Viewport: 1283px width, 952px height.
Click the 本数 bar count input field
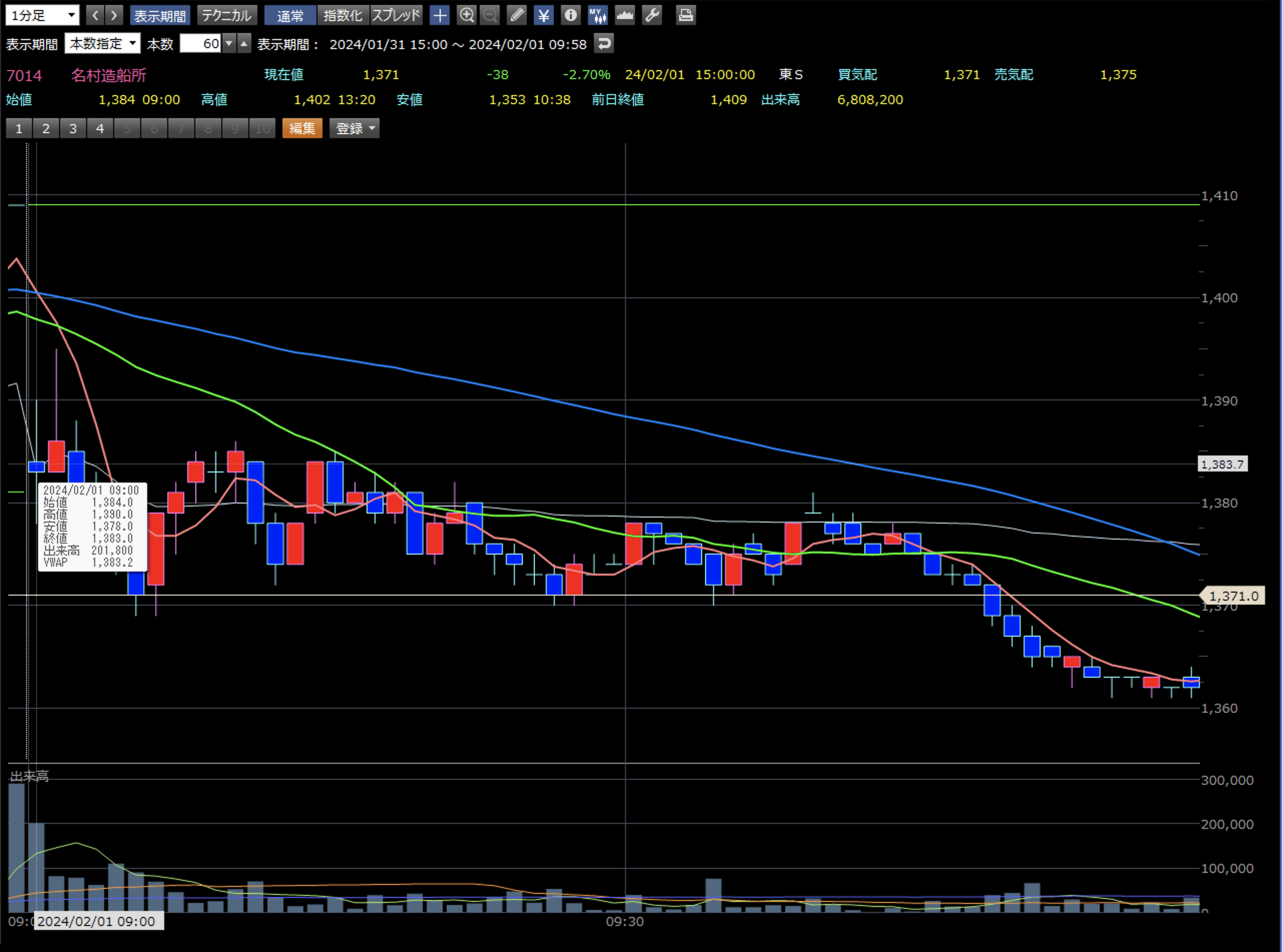pos(200,44)
